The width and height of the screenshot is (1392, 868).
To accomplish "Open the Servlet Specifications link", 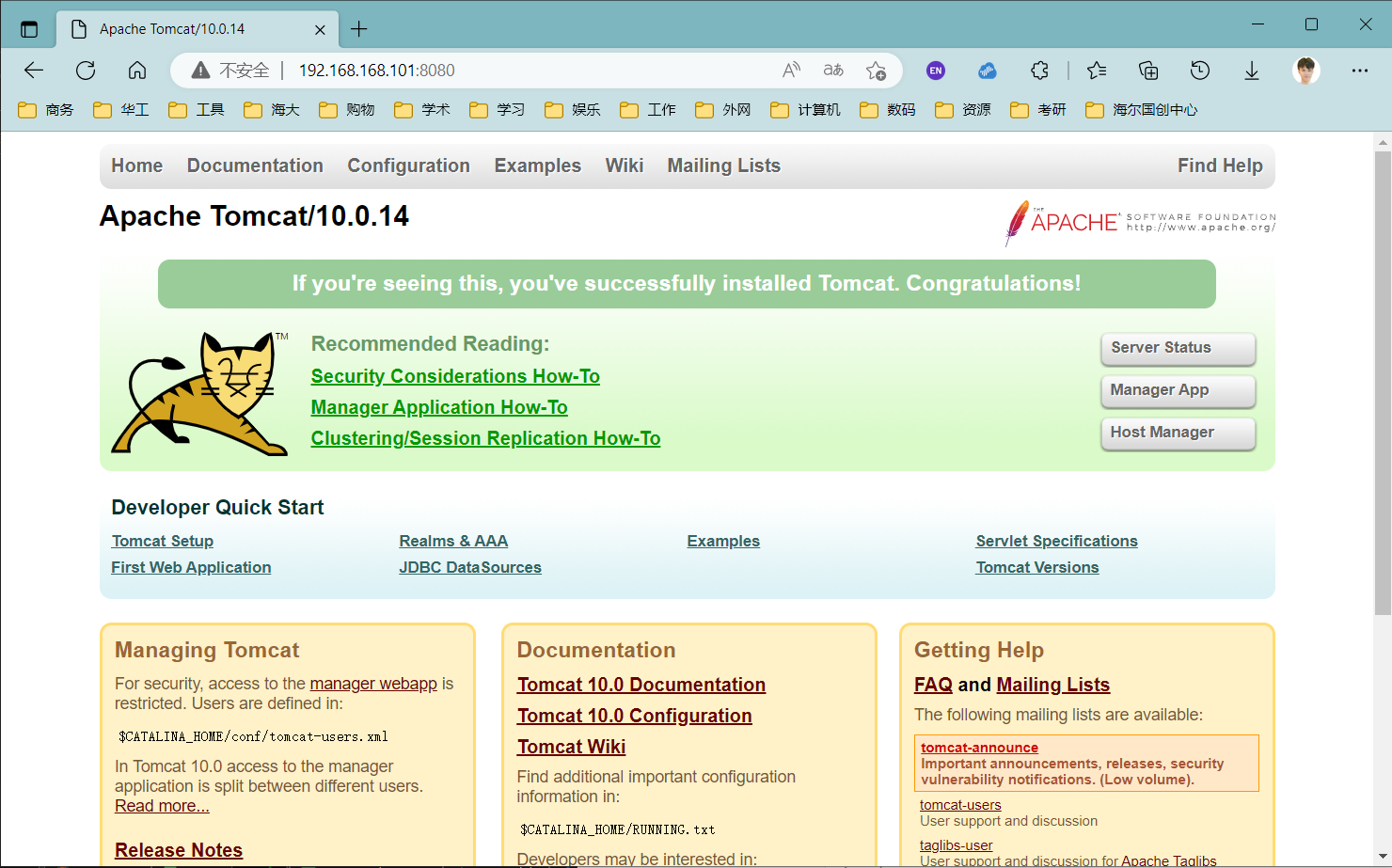I will coord(1056,541).
